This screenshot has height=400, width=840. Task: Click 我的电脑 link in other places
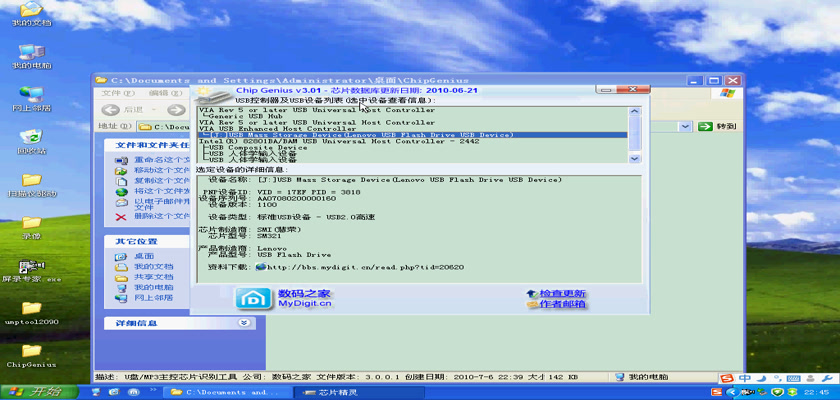click(x=154, y=287)
